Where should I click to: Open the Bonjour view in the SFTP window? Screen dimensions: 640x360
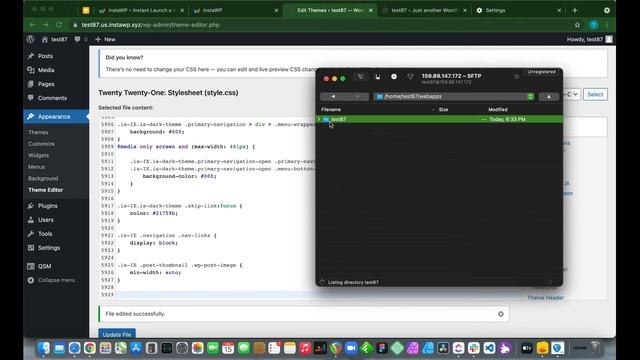[410, 77]
